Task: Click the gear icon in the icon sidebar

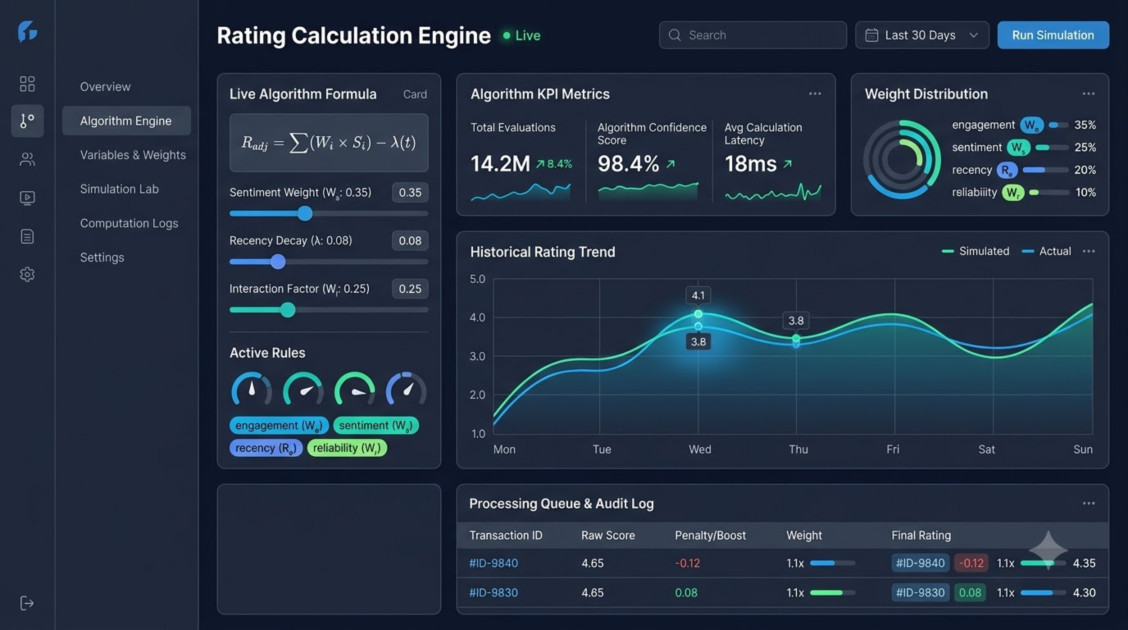Action: (x=27, y=274)
